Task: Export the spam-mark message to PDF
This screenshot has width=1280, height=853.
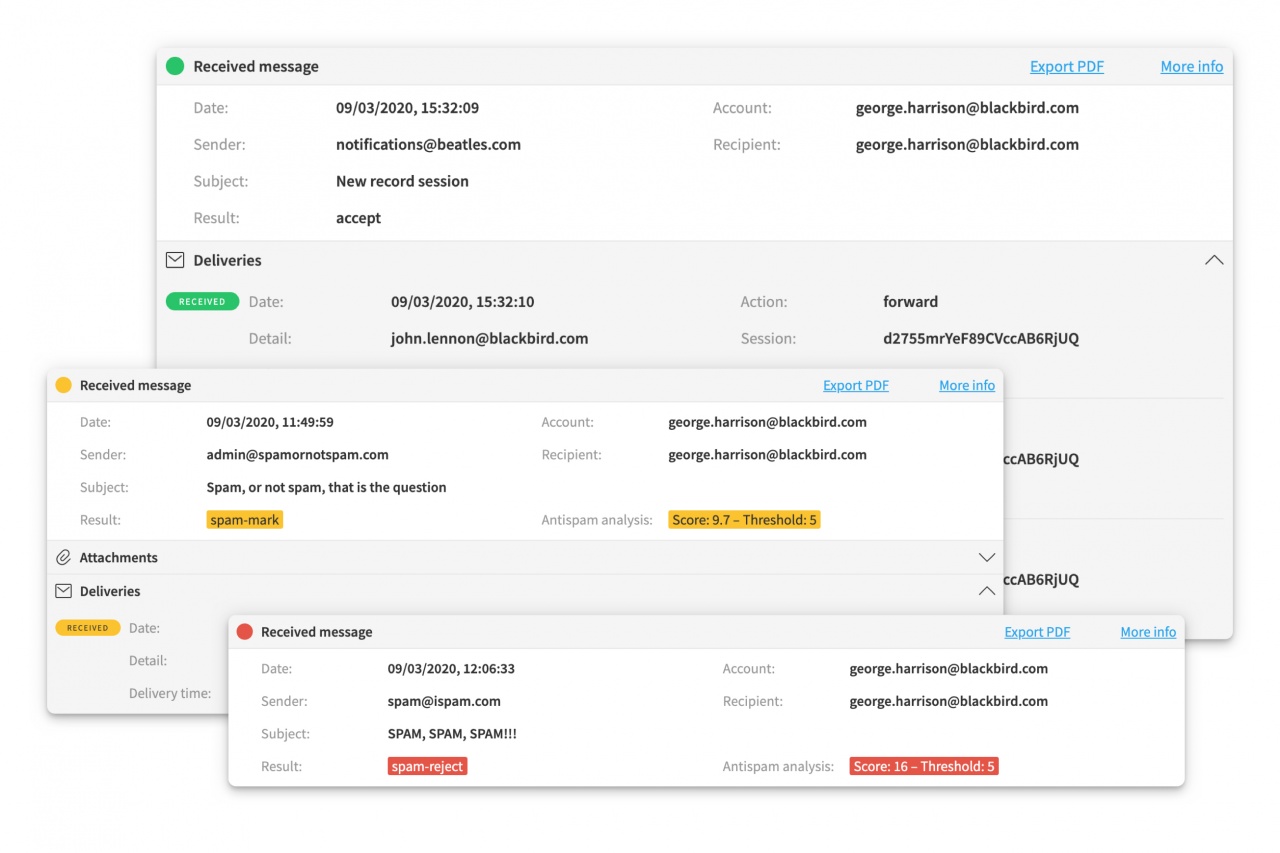Action: coord(855,385)
